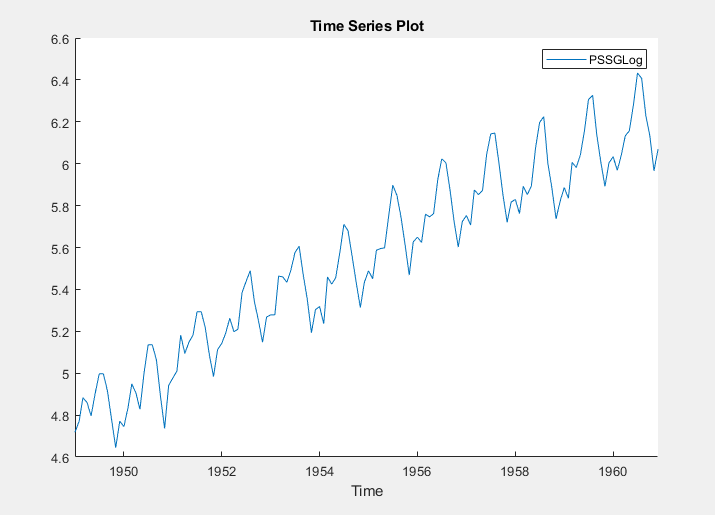Select the 1958 x-axis tick label

point(515,471)
